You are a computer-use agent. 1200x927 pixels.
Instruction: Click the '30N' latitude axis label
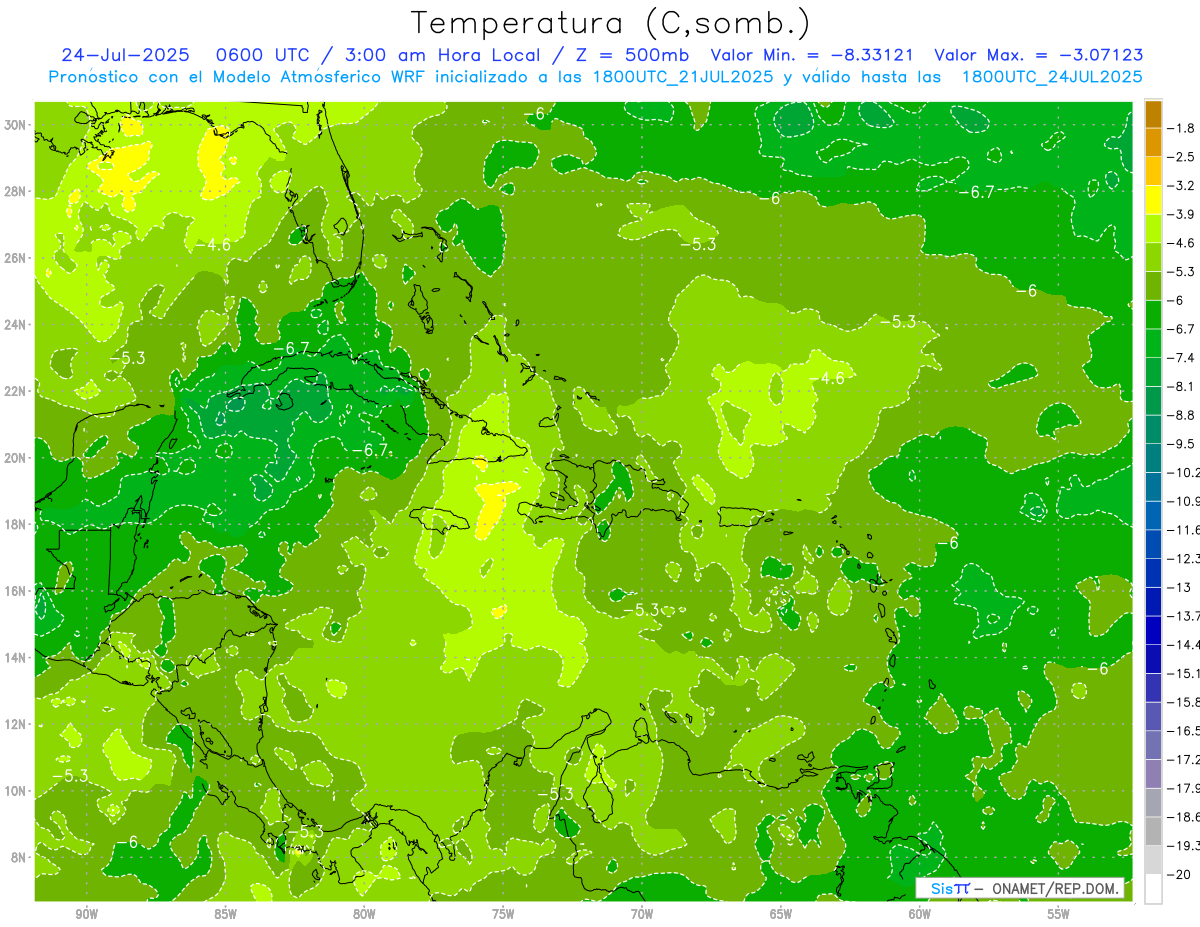[x=16, y=125]
